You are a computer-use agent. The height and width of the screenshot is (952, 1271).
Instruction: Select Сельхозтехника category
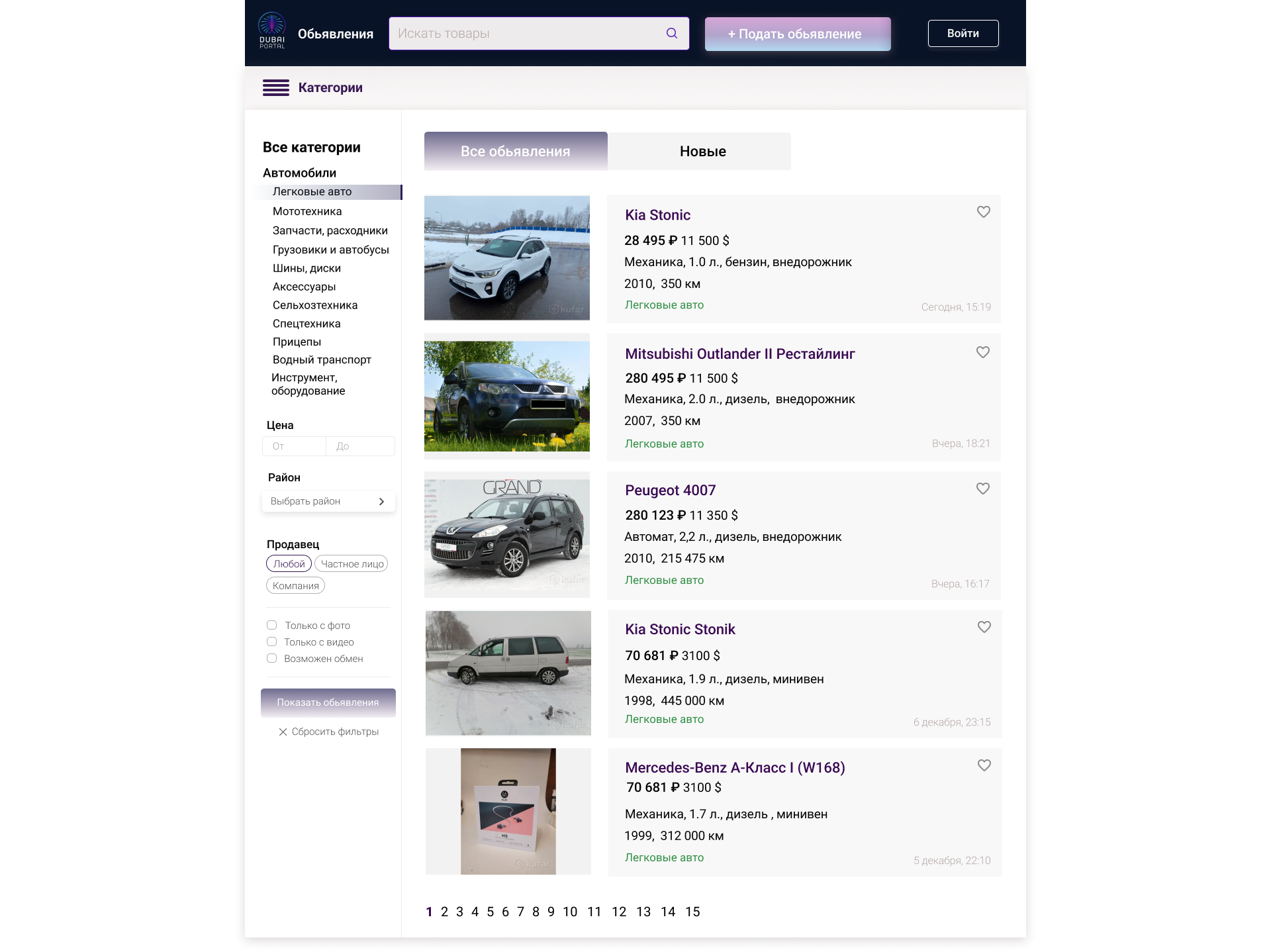[315, 305]
